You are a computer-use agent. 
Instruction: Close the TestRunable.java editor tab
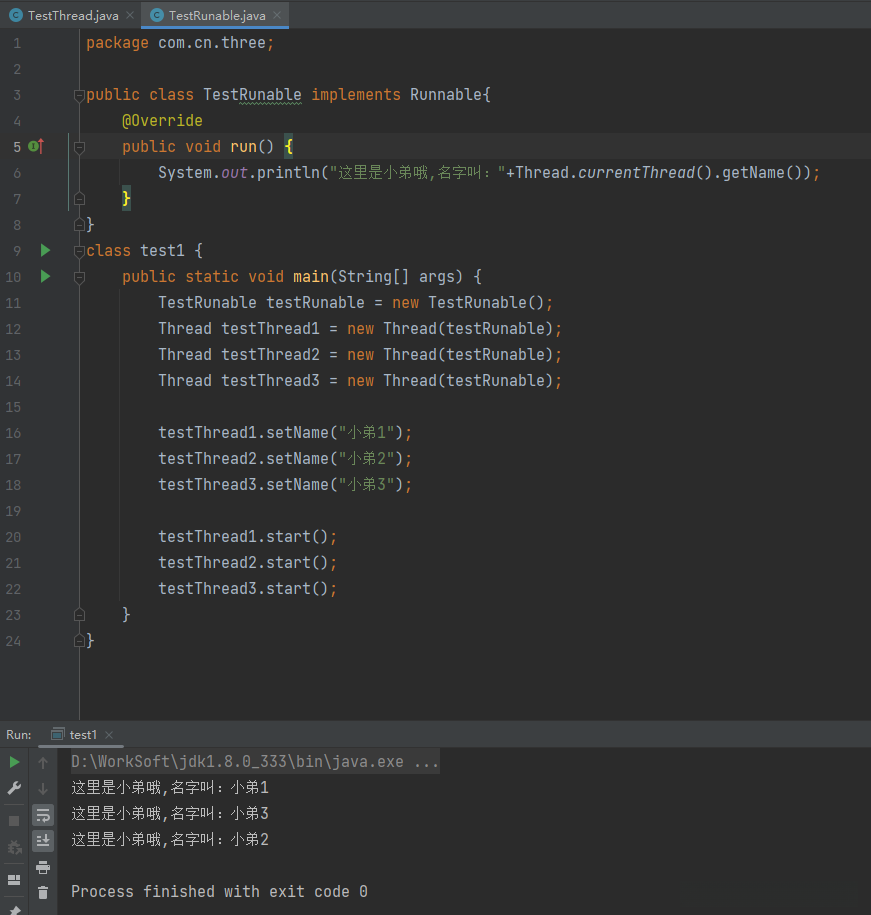click(279, 15)
